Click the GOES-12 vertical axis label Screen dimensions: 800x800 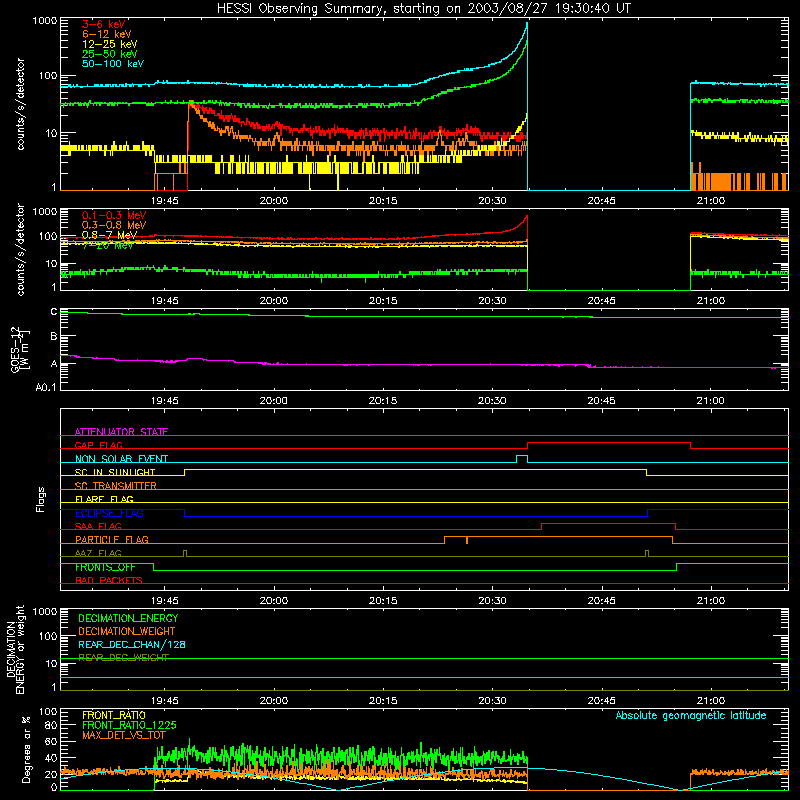[x=20, y=350]
